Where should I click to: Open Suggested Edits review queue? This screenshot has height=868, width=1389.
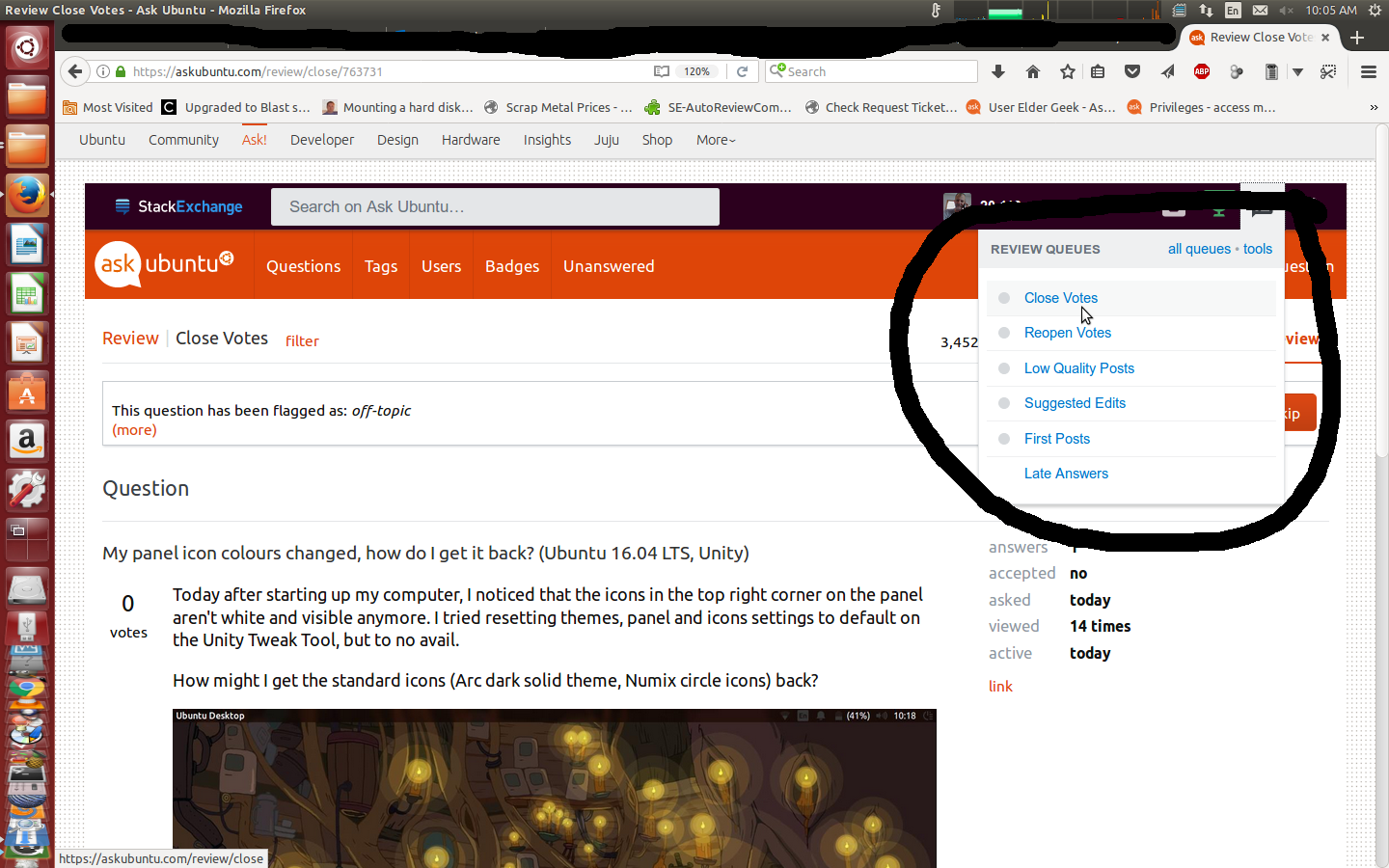1075,403
